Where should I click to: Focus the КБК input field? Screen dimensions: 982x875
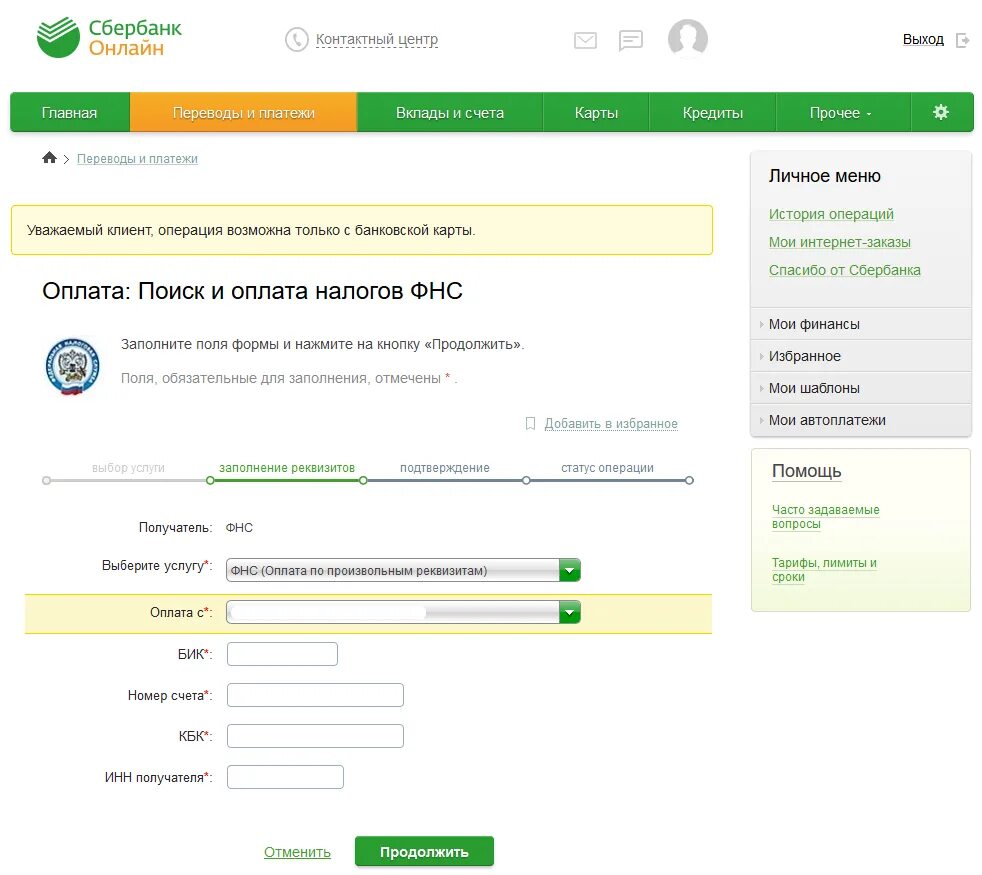(315, 736)
